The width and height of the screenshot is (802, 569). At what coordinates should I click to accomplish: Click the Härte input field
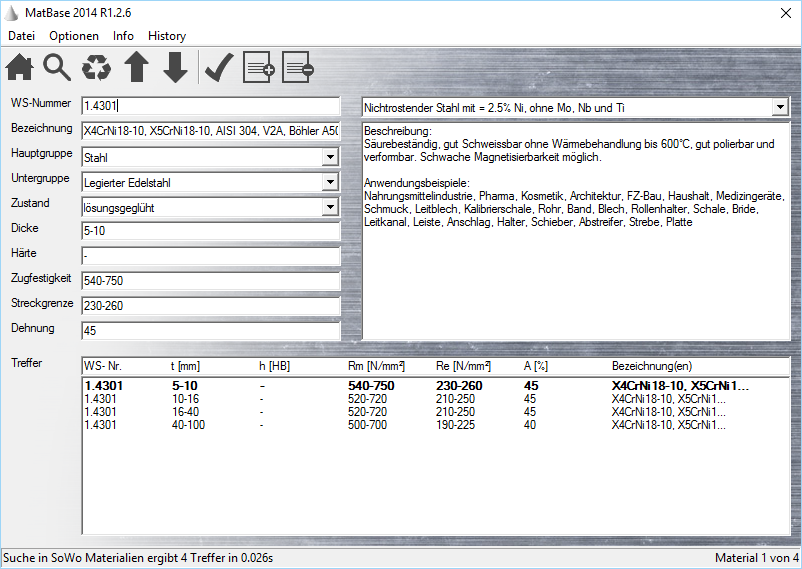coord(210,256)
